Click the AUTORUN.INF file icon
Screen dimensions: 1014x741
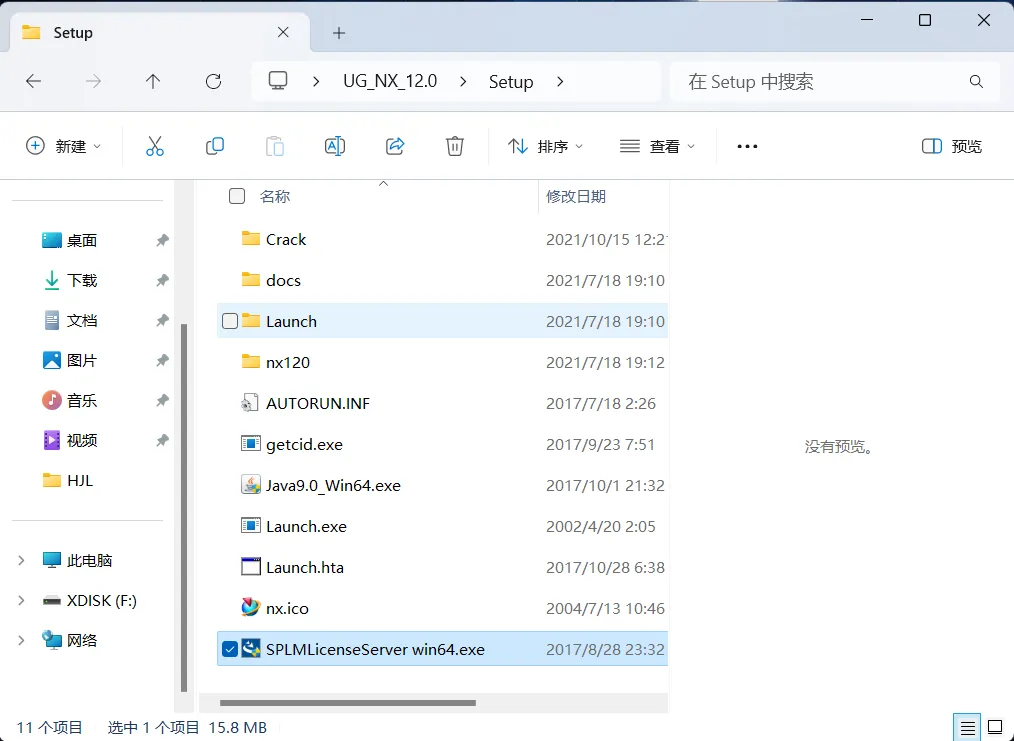pos(250,403)
